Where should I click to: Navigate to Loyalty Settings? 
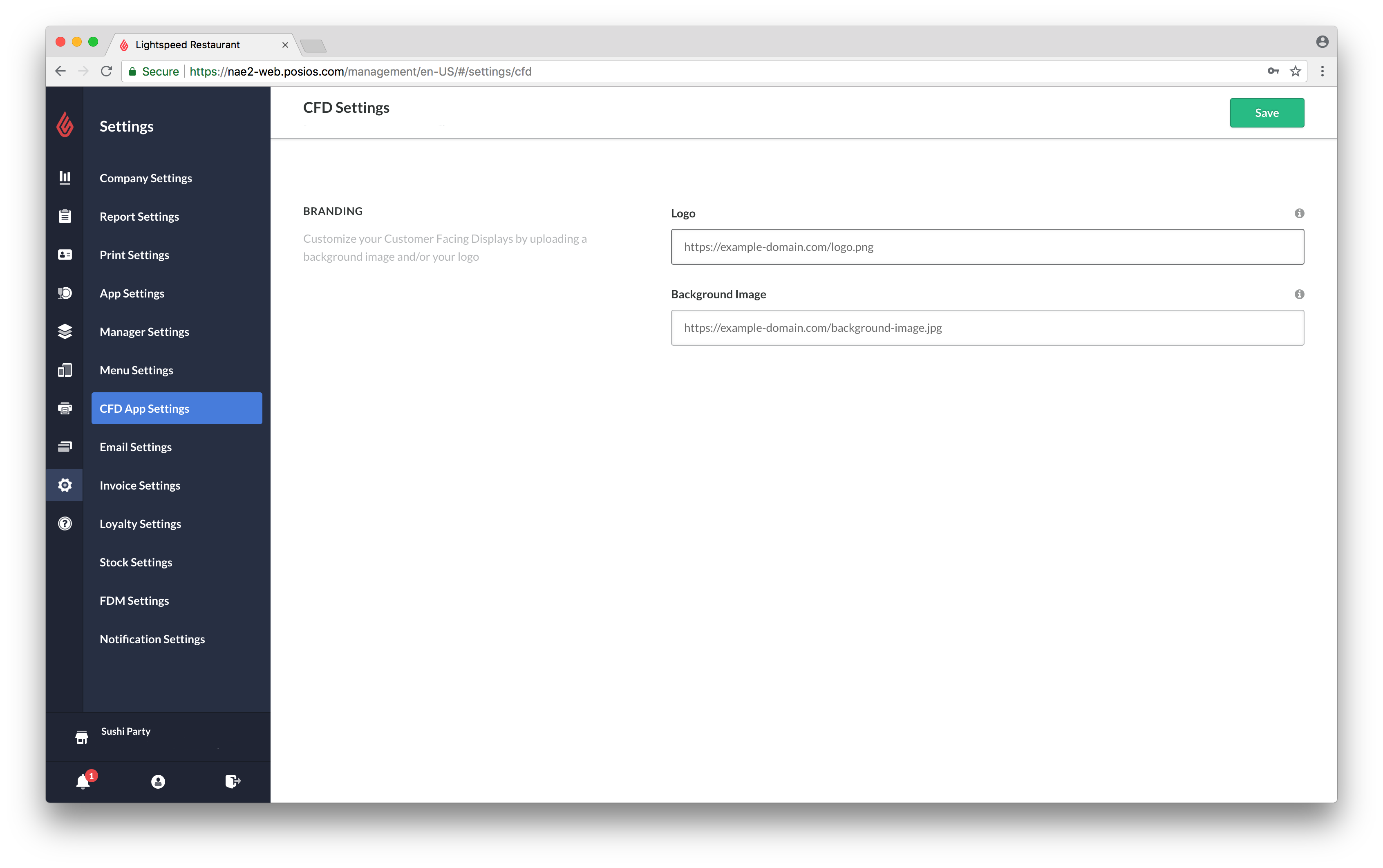click(x=140, y=523)
